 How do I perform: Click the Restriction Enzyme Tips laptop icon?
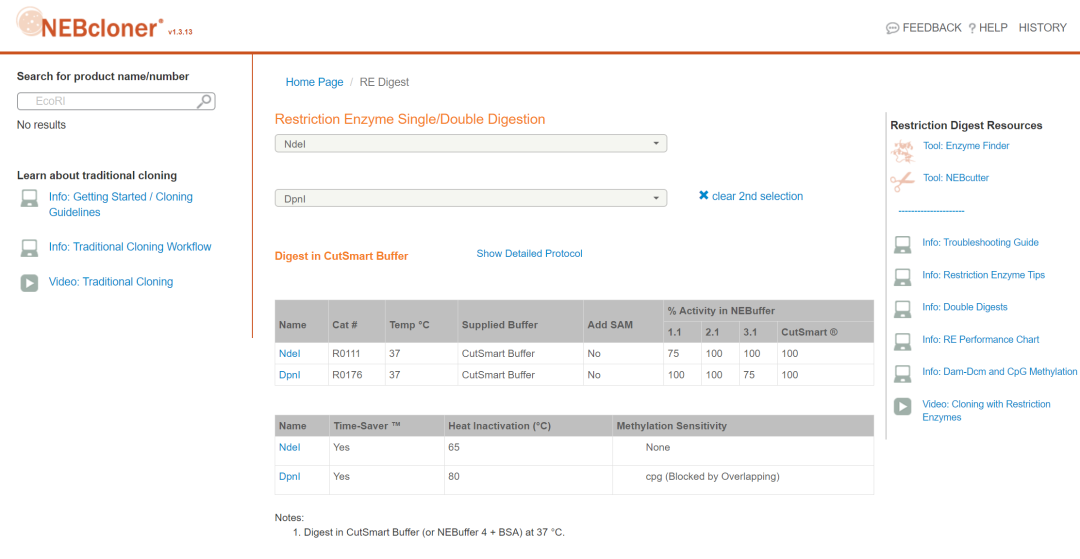pyautogui.click(x=902, y=277)
